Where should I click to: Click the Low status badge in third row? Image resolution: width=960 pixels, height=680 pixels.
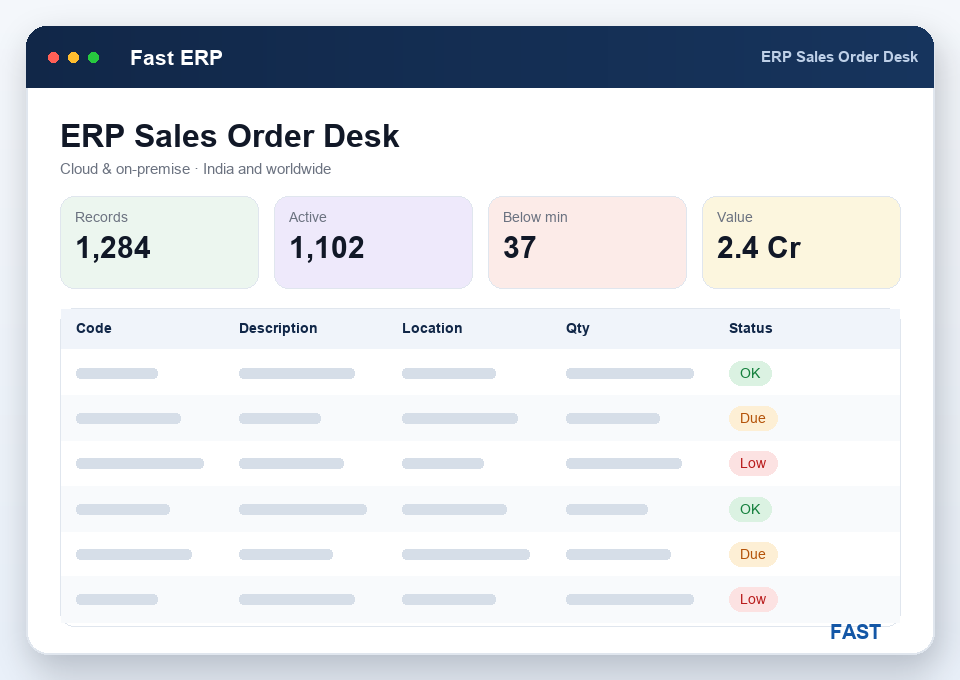[753, 463]
